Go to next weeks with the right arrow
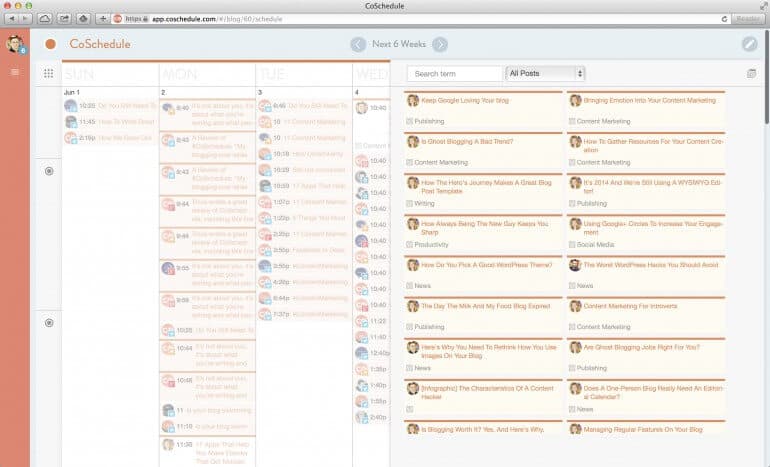The height and width of the screenshot is (467, 770). pyautogui.click(x=440, y=44)
